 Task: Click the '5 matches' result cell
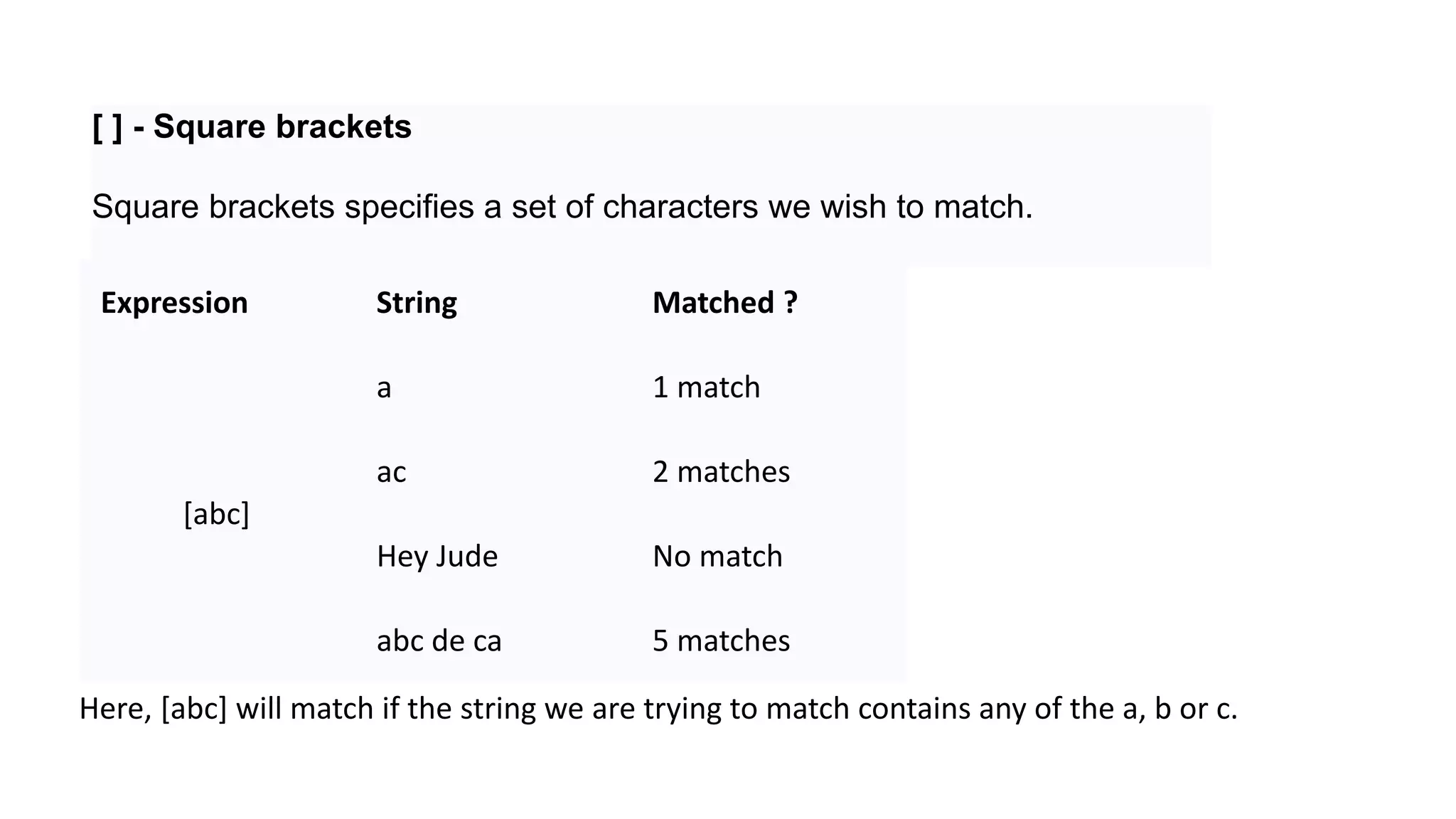click(x=721, y=641)
